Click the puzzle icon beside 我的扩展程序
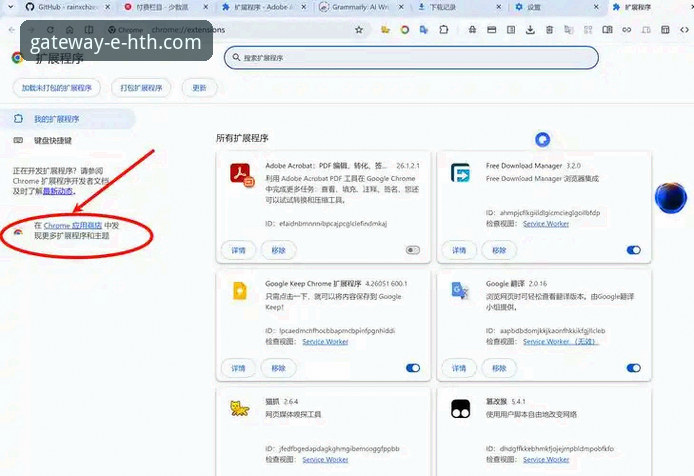 [x=18, y=119]
